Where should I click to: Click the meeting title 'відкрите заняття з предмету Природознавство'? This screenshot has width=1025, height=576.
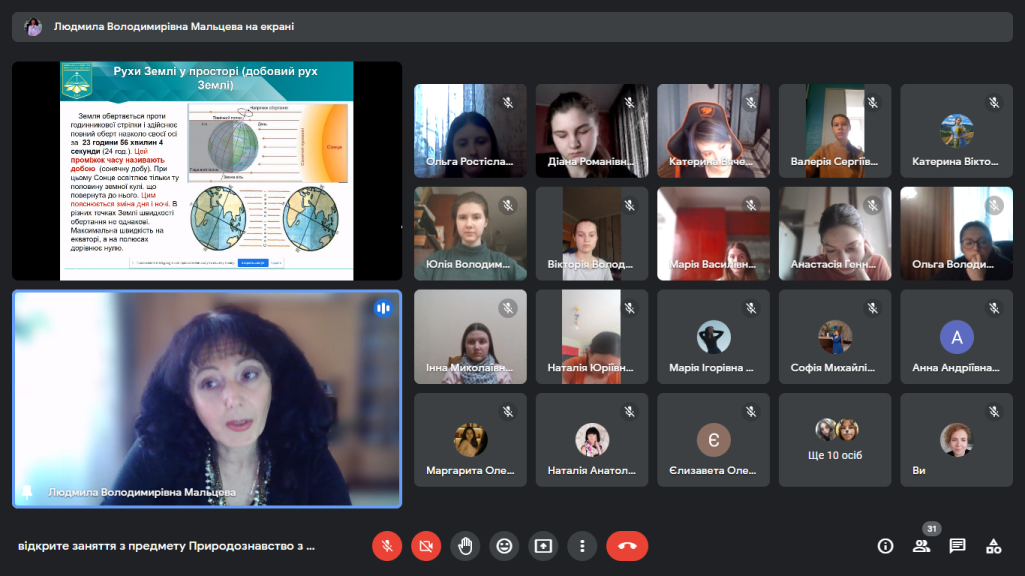pyautogui.click(x=166, y=546)
